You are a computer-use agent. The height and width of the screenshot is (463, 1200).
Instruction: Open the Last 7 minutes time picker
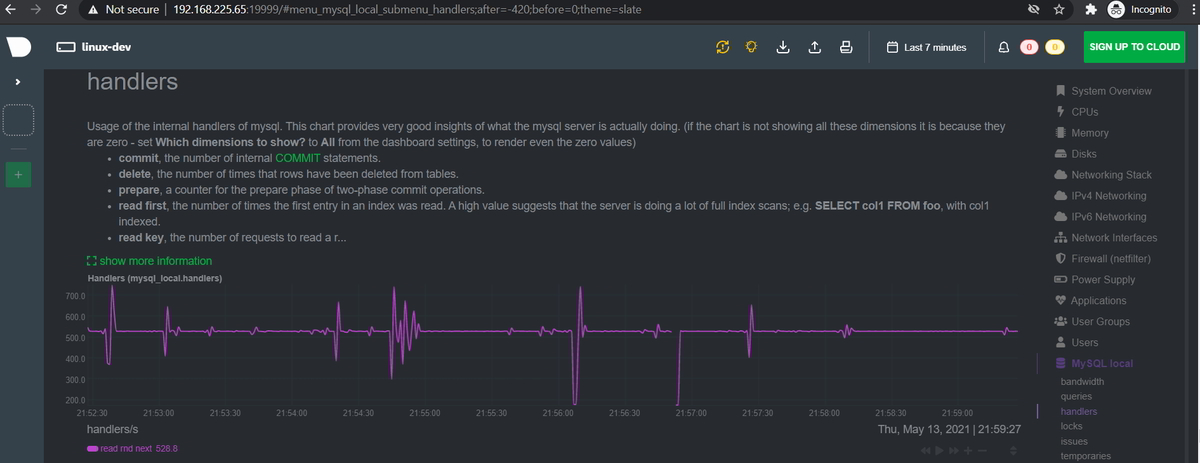(927, 47)
